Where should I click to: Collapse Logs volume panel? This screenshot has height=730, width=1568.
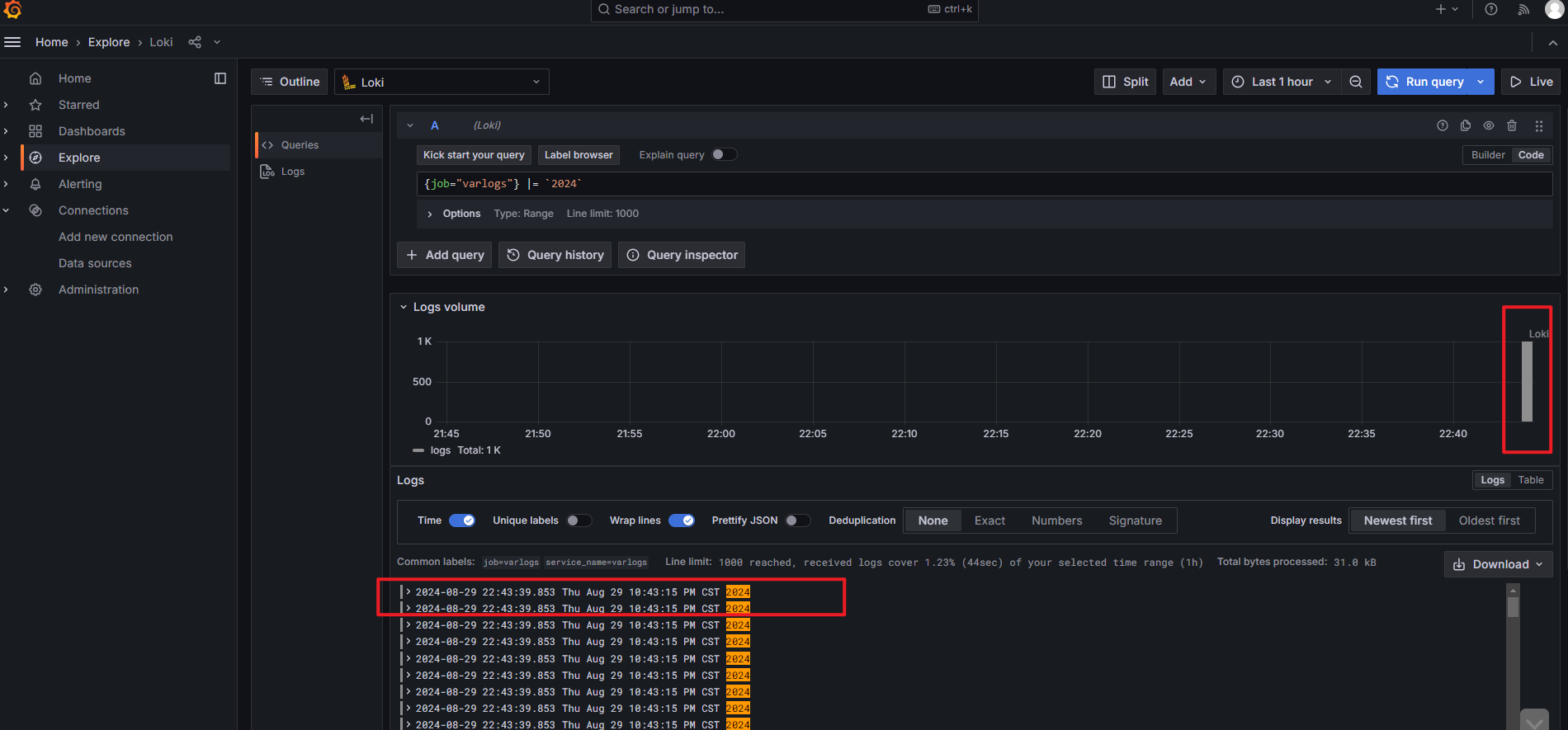pos(404,307)
